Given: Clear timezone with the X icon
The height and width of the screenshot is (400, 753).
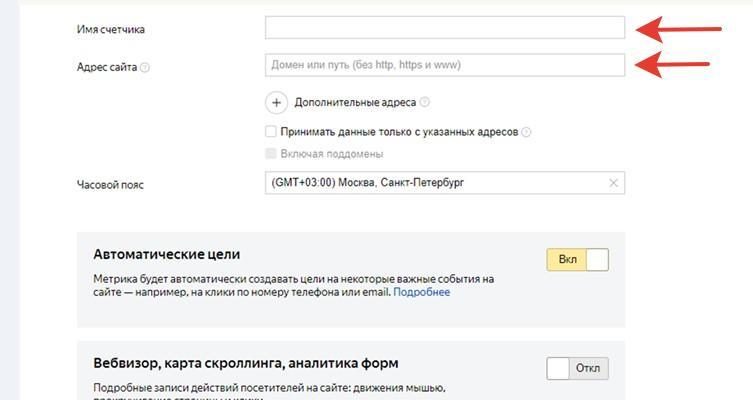Looking at the screenshot, I should (x=614, y=183).
